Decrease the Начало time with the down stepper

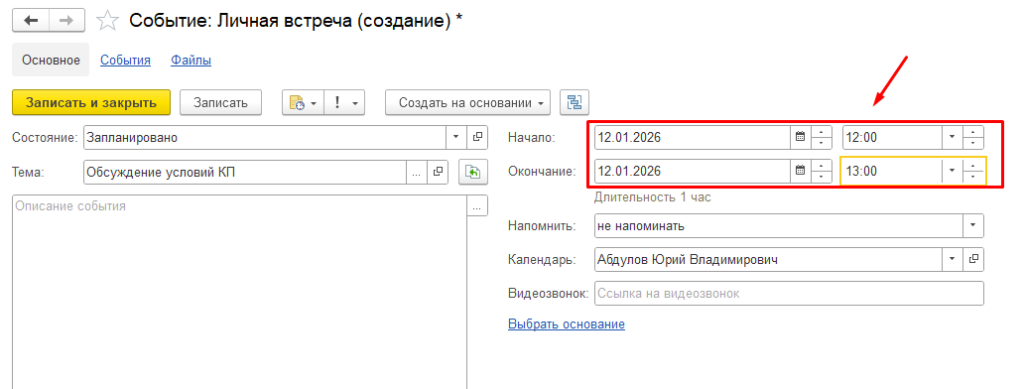tap(973, 143)
